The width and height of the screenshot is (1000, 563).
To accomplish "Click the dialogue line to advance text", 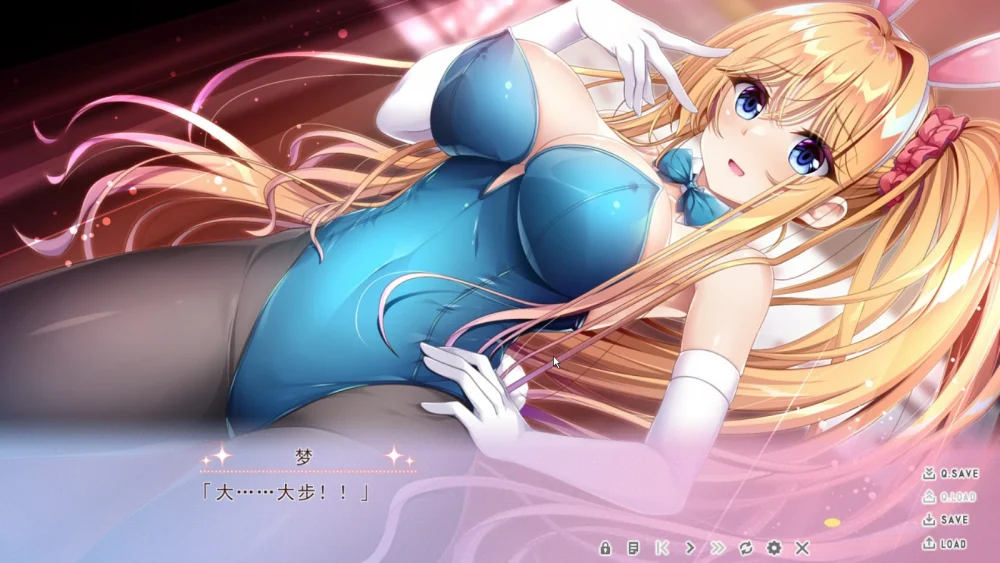I will pyautogui.click(x=286, y=493).
